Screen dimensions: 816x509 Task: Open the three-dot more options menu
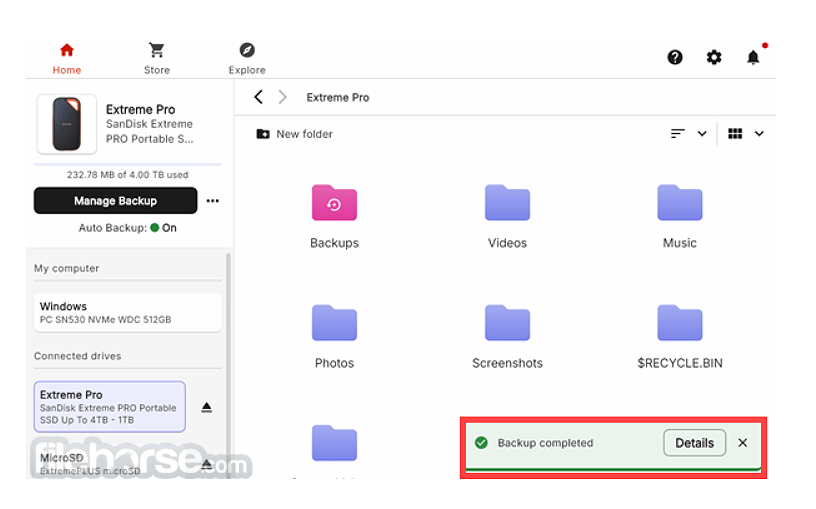[212, 201]
